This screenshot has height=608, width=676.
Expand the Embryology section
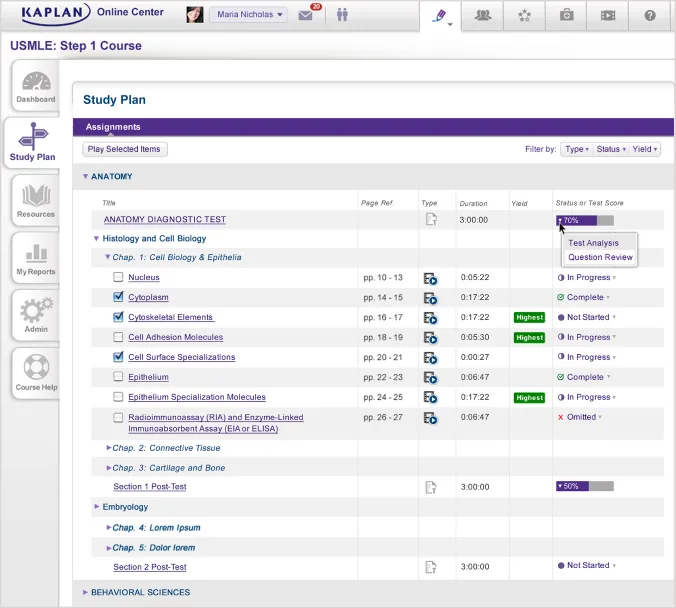point(97,506)
